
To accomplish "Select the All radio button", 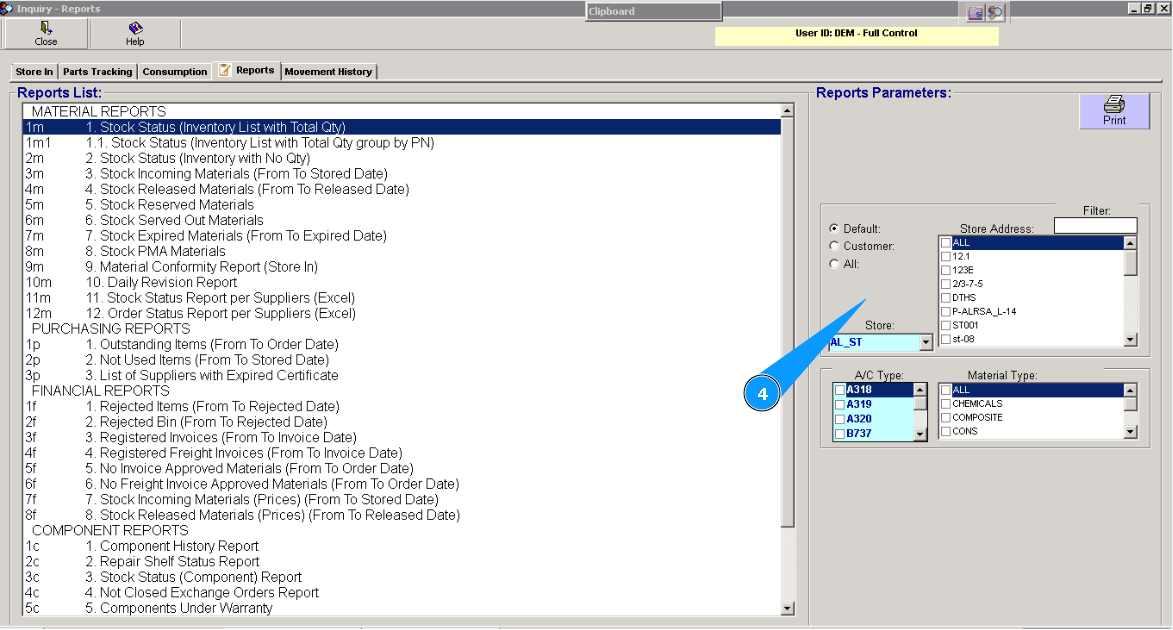I will click(834, 263).
